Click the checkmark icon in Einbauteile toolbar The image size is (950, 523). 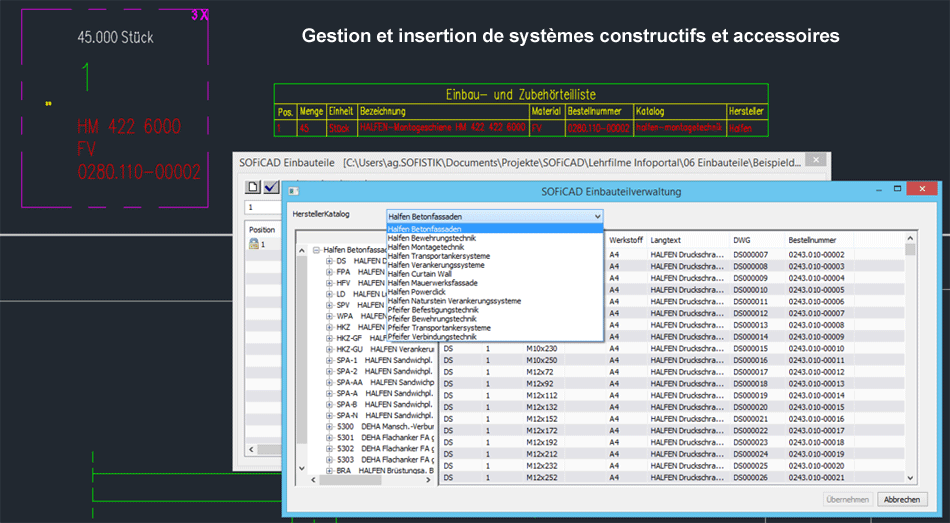(271, 188)
